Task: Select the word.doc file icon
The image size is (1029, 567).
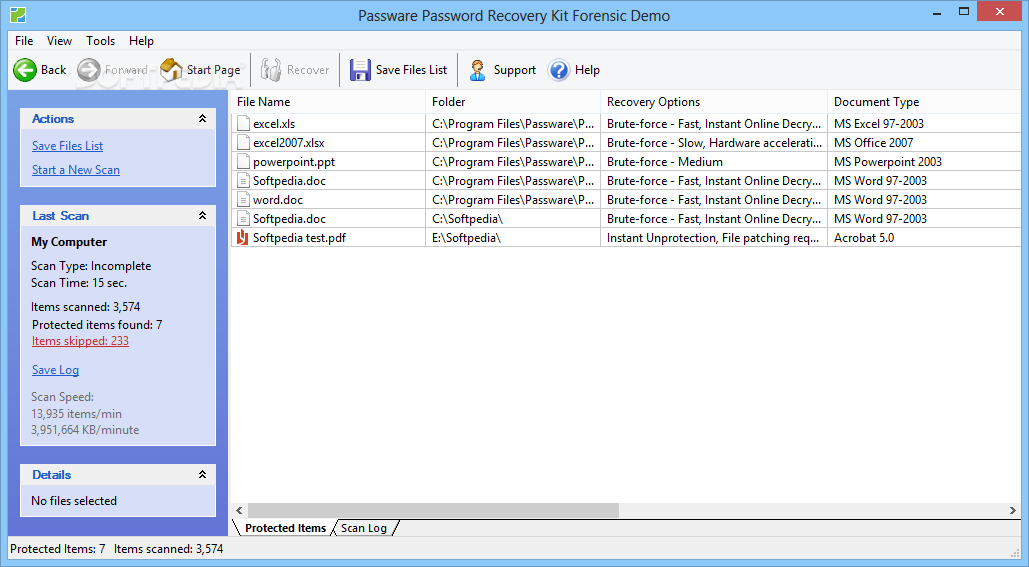Action: click(243, 200)
